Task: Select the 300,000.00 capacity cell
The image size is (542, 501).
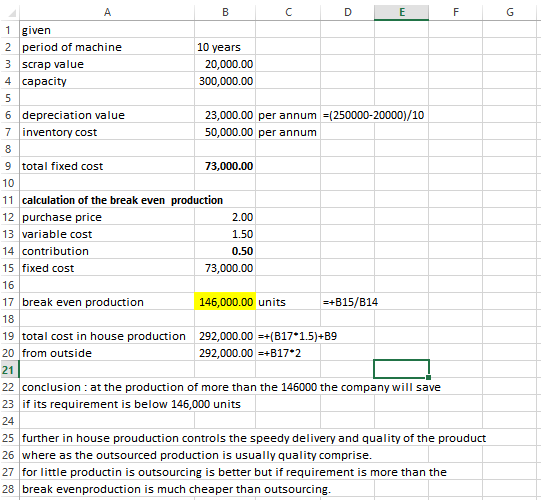Action: 225,81
